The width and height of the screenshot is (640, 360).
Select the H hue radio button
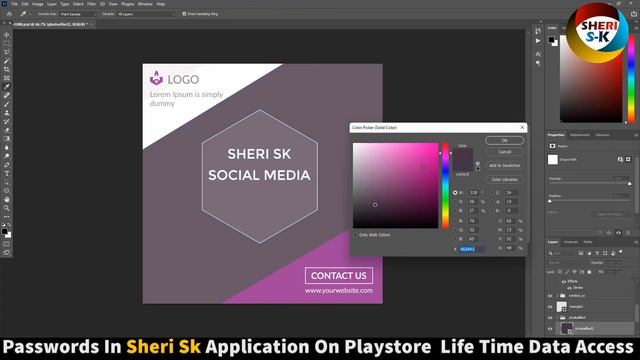455,193
